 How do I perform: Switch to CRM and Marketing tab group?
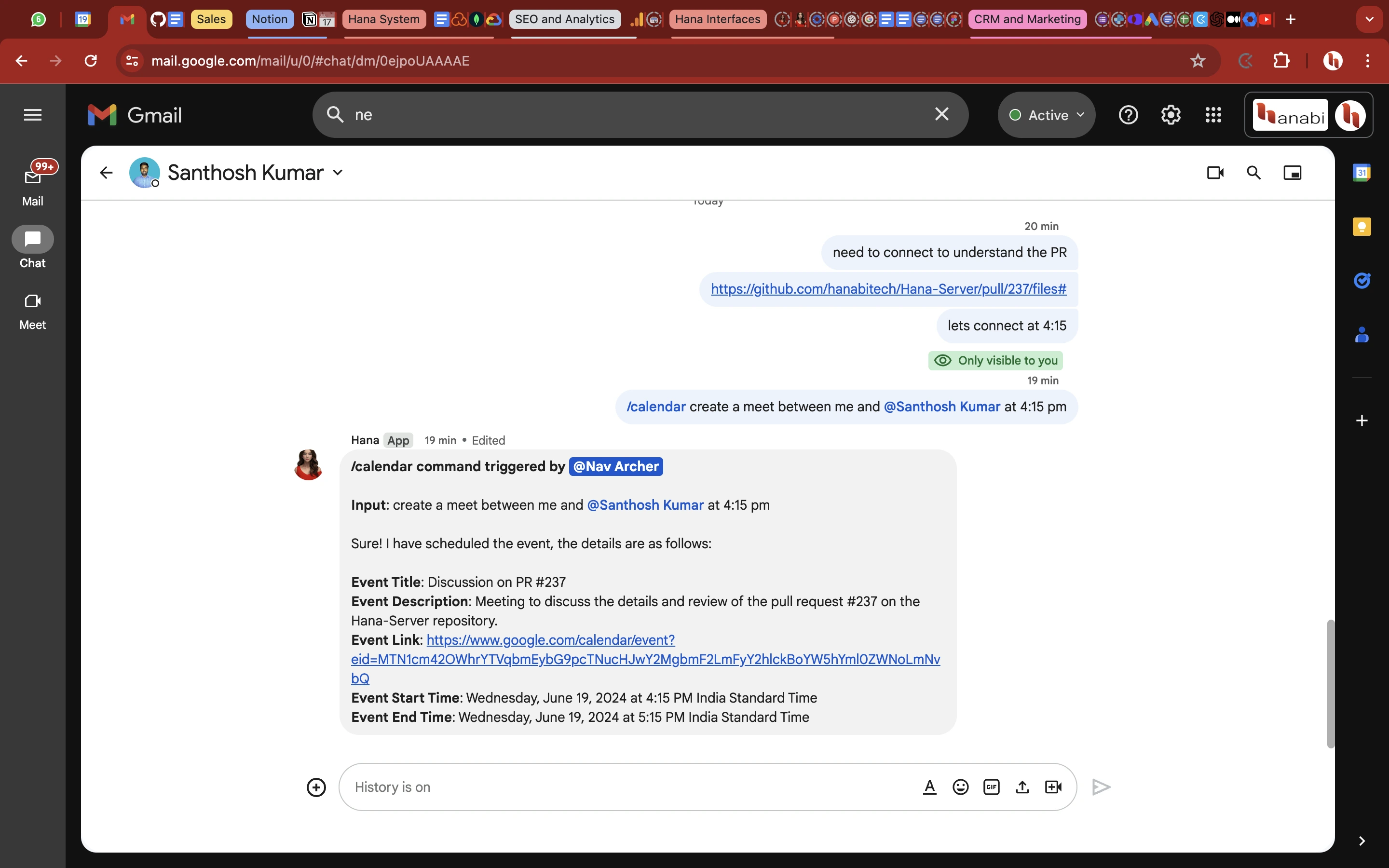tap(1027, 19)
